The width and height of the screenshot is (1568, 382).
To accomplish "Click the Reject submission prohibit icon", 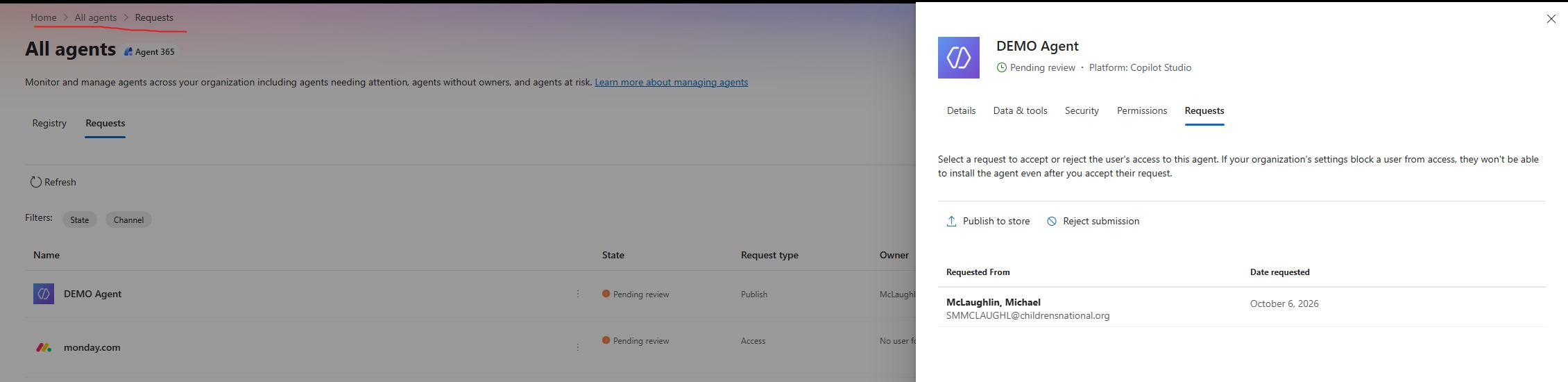I will 1052,221.
